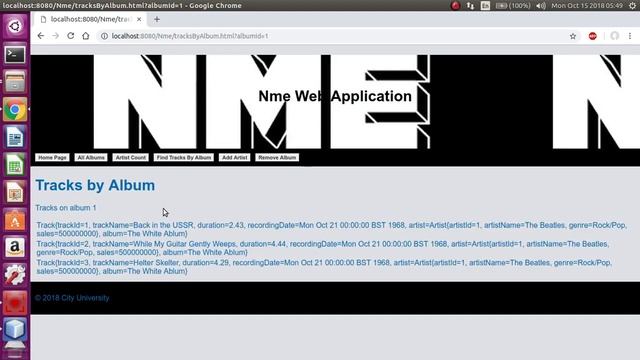The image size is (640, 360).
Task: Click Nme Web Application banner title
Action: [335, 96]
